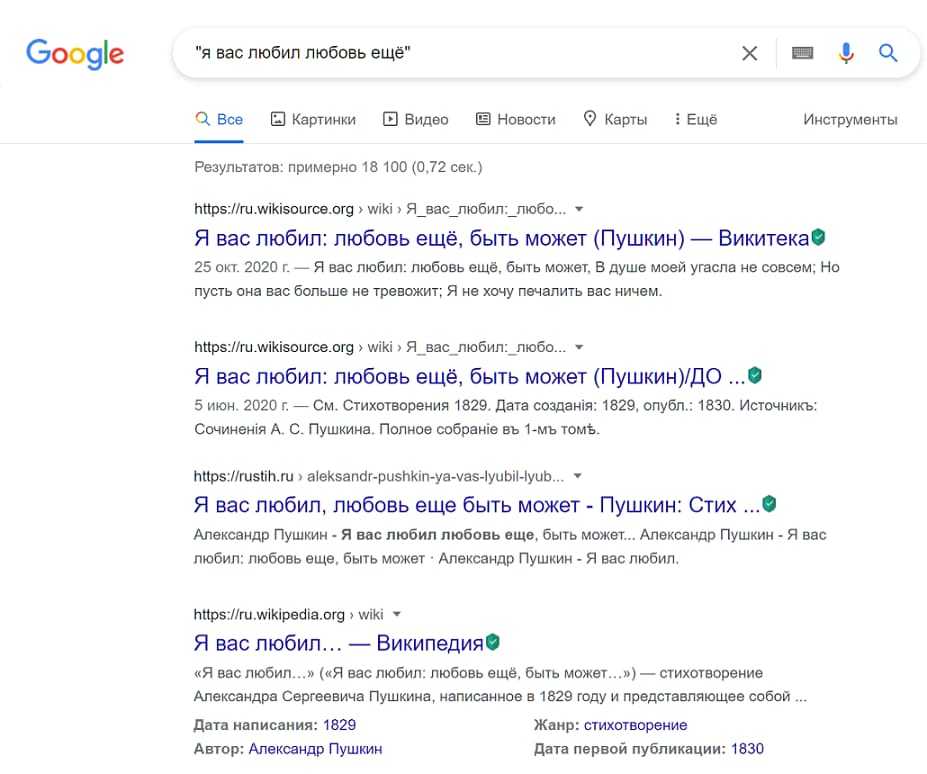Open the Я вас любил… — Википедия result
The image size is (927, 774).
click(338, 642)
